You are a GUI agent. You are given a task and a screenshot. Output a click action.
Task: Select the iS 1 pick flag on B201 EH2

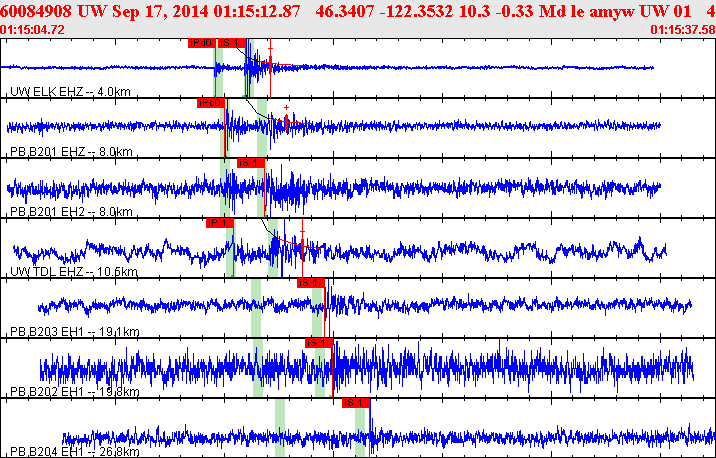tap(251, 163)
